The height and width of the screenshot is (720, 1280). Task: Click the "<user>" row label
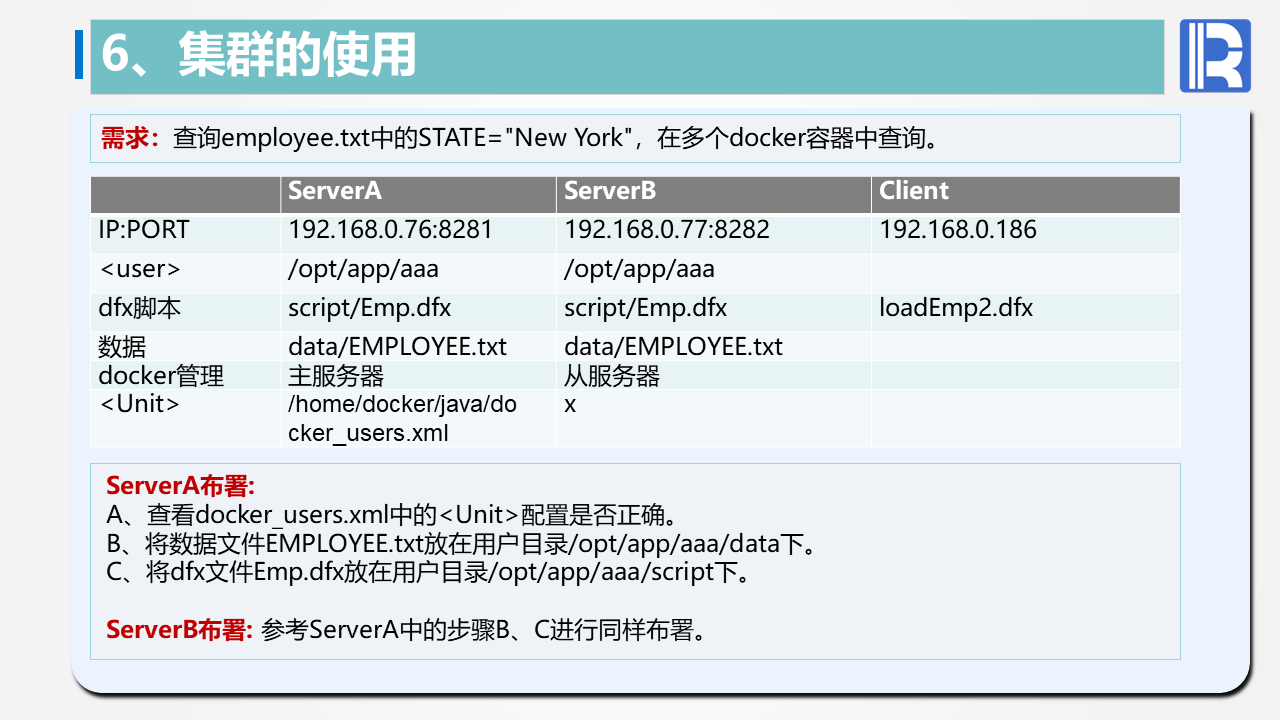pos(140,270)
